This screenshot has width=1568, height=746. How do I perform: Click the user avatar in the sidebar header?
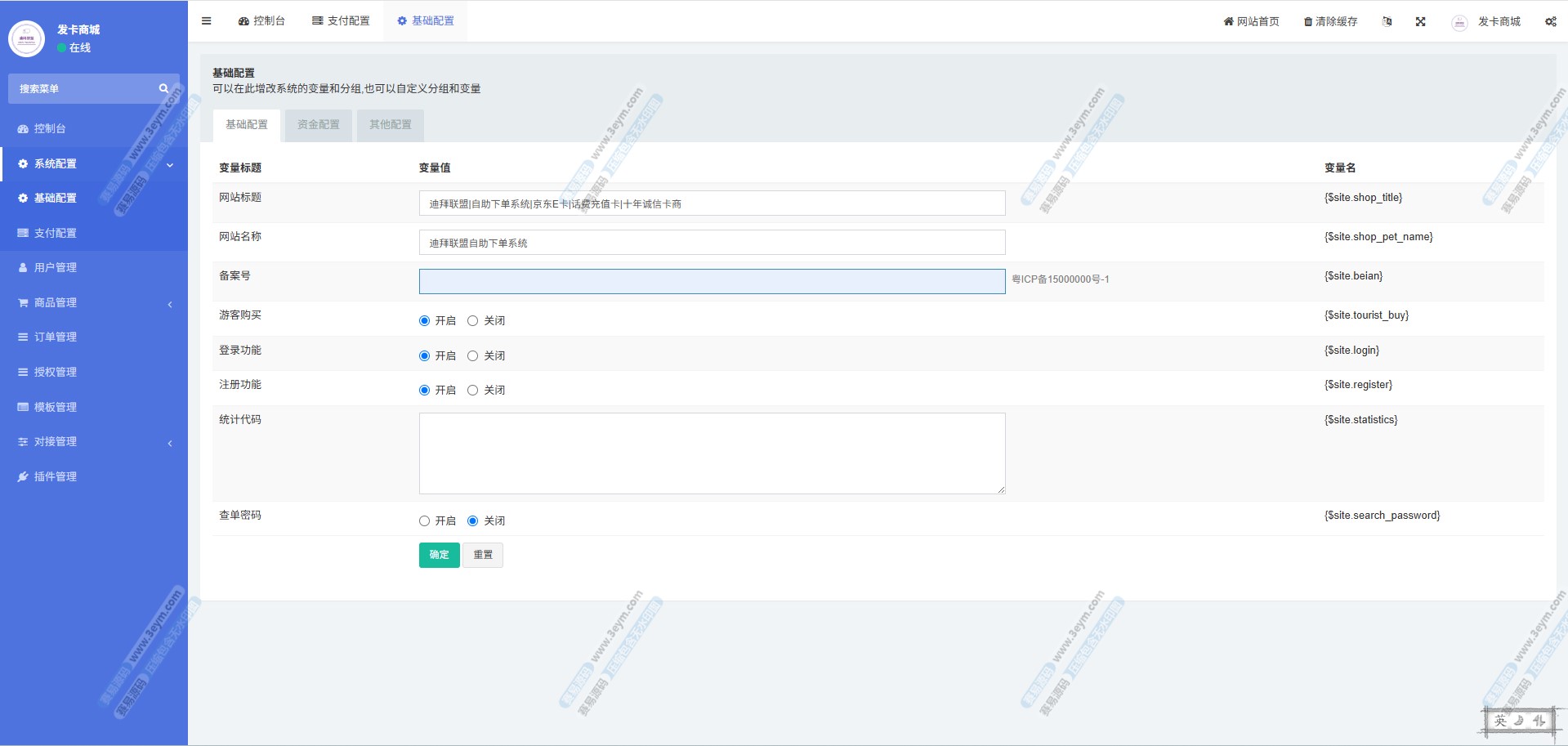26,38
